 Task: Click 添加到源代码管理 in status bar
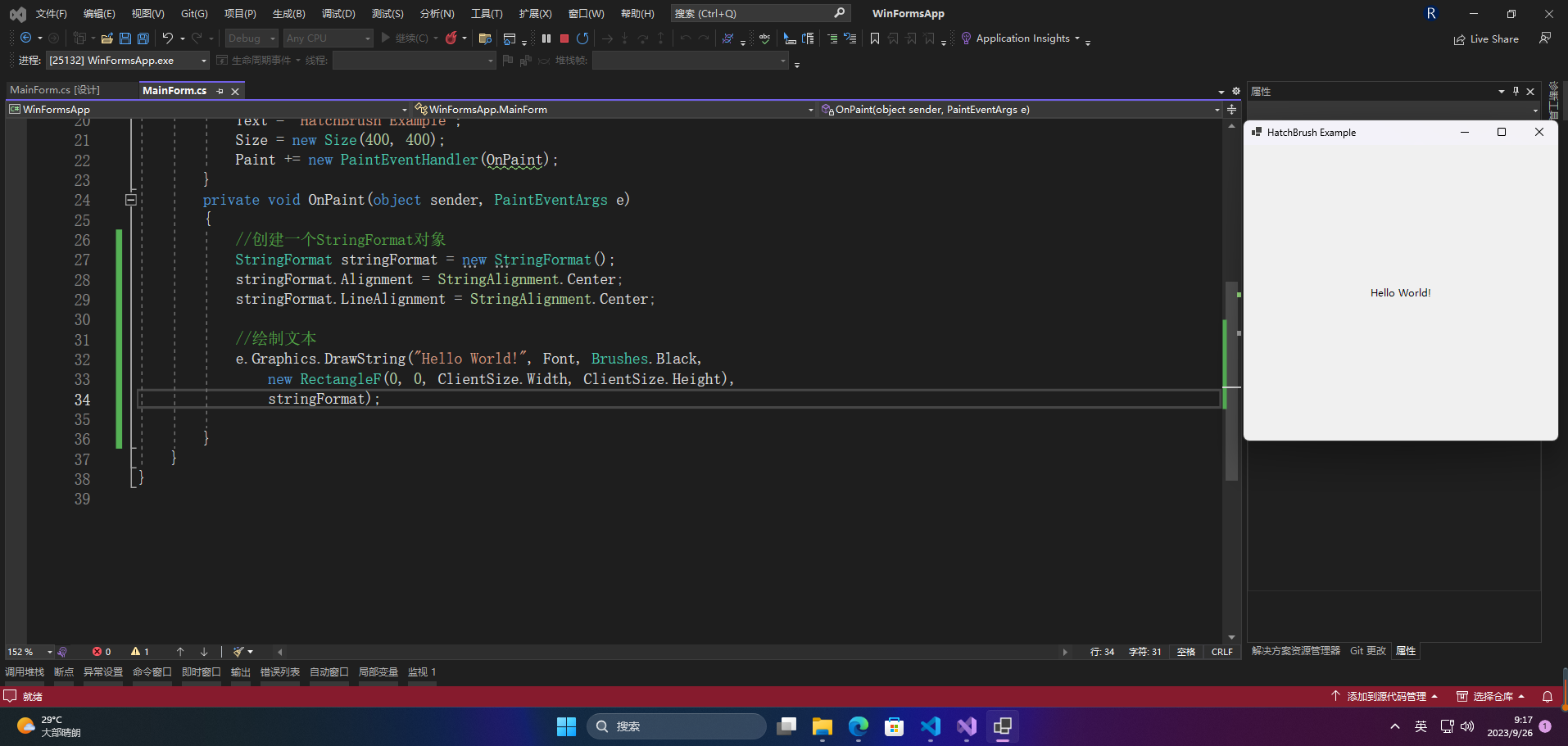click(1384, 697)
